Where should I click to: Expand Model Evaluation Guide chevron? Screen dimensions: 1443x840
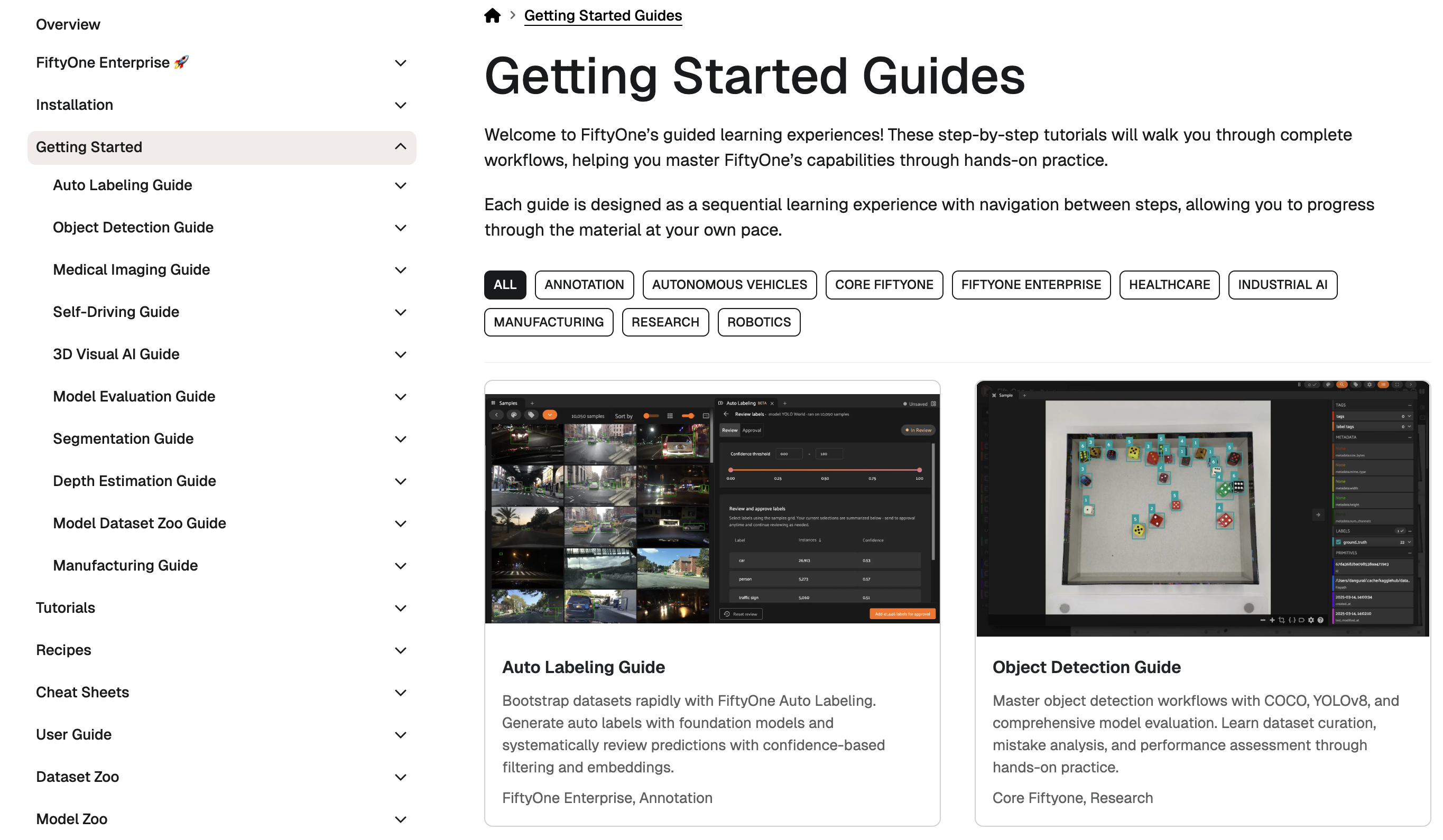coord(400,397)
